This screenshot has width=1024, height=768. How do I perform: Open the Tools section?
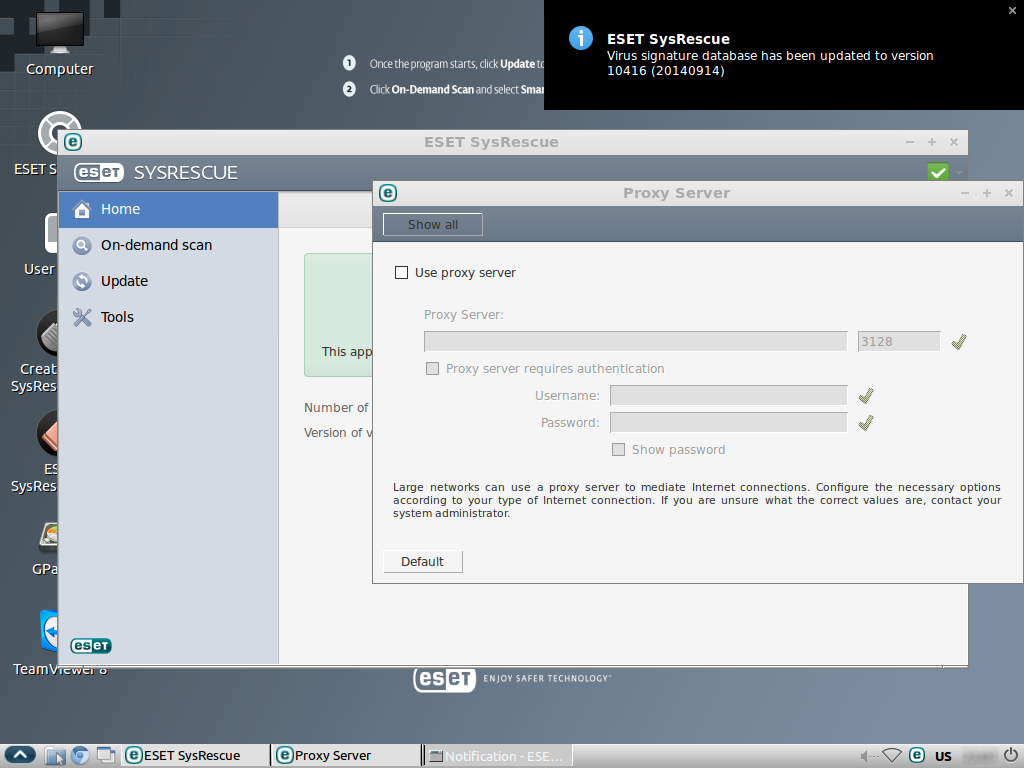coord(117,317)
